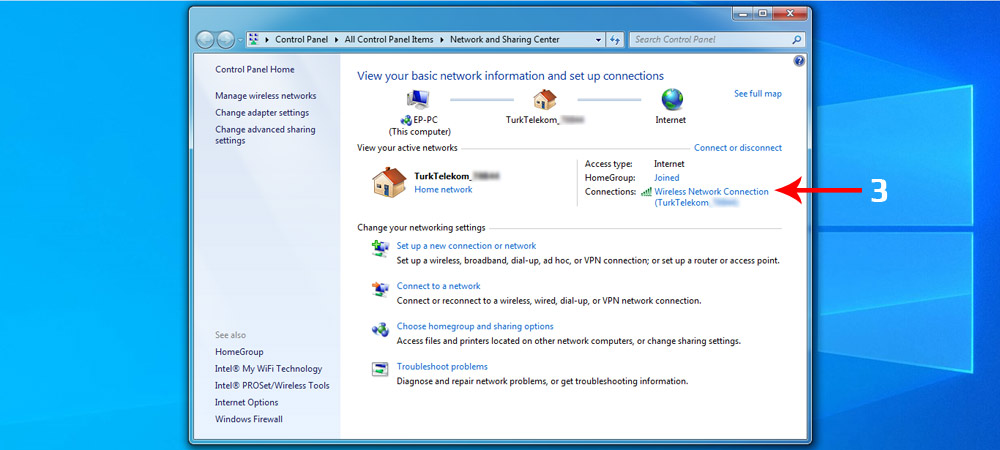Click the wireless signal bars icon
The height and width of the screenshot is (450, 1000).
tap(646, 191)
